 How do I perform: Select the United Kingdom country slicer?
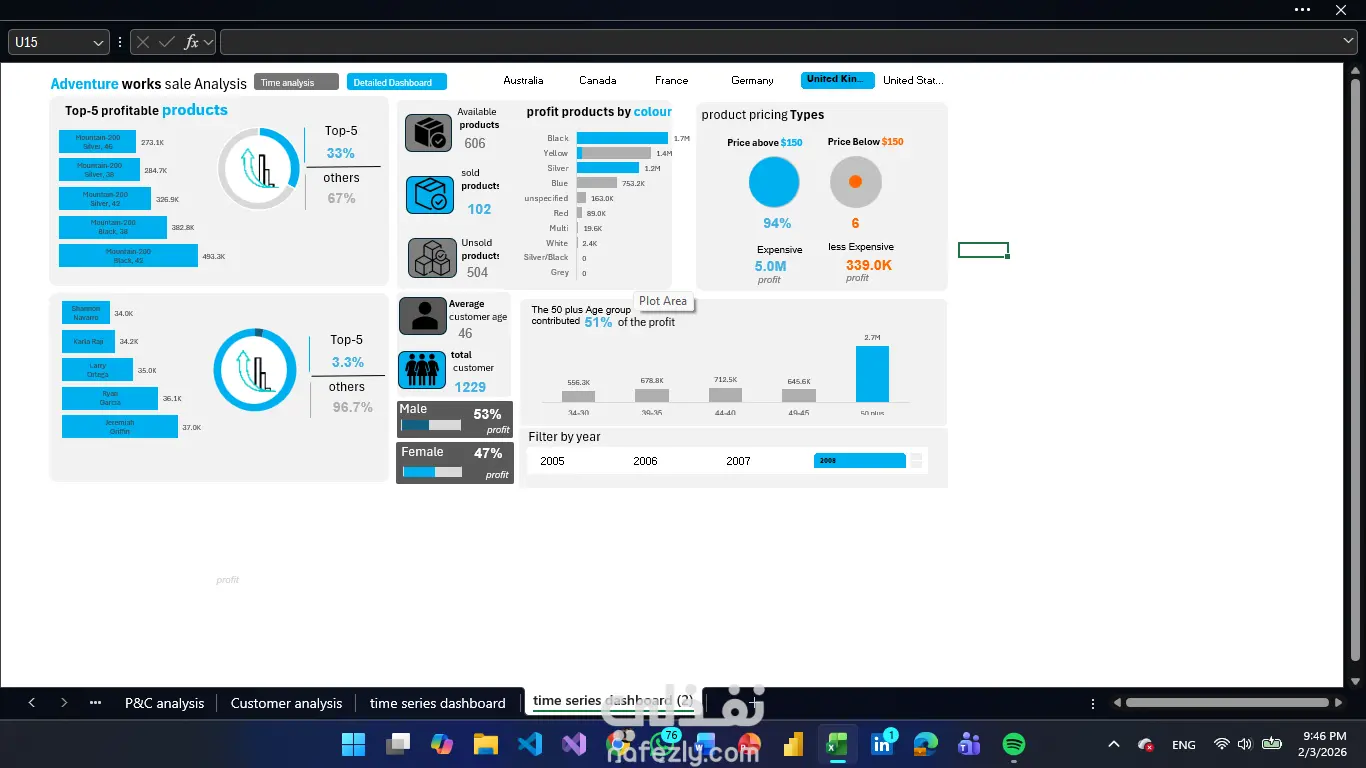coord(838,80)
